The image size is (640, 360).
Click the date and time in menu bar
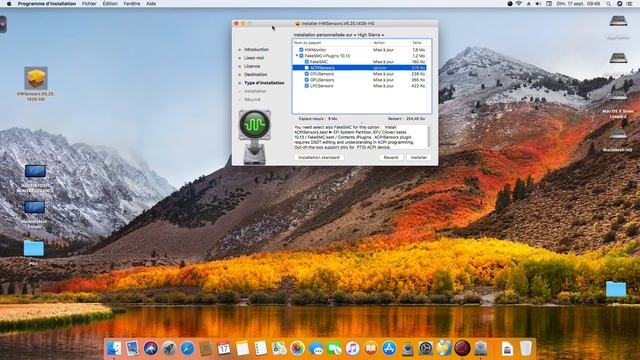pos(578,4)
